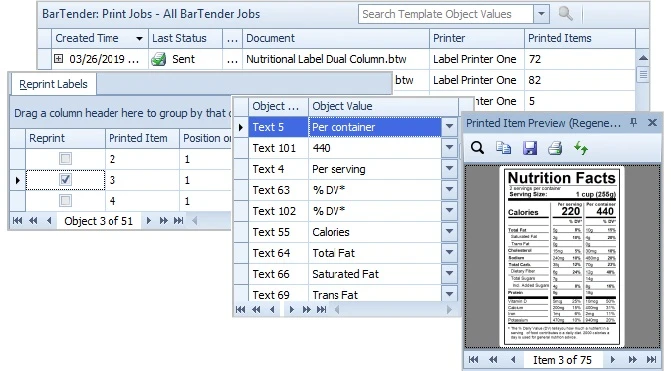671x371 pixels.
Task: Uncheck the Reprint box for printed item 3
Action: (65, 180)
